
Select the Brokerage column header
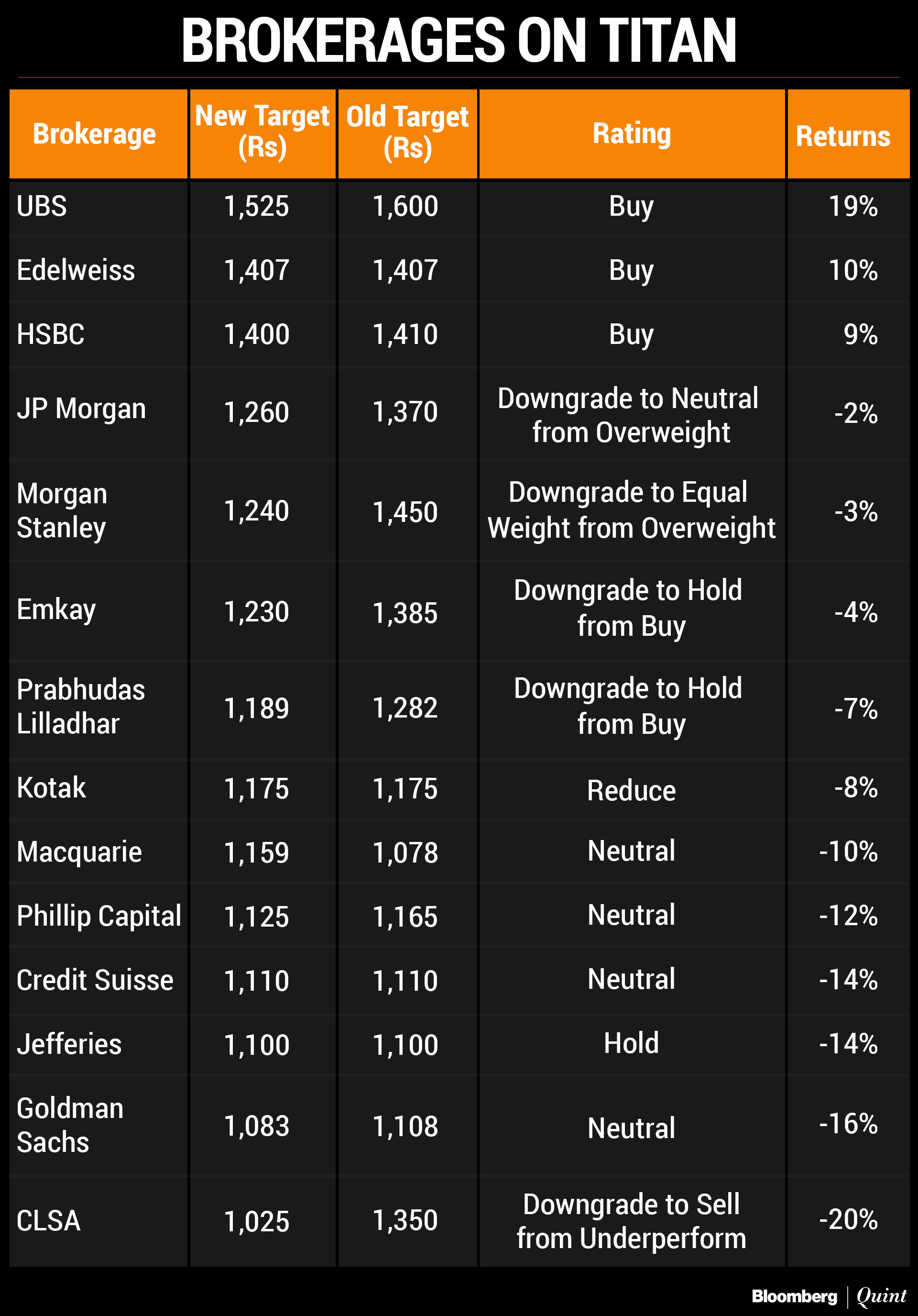(95, 134)
